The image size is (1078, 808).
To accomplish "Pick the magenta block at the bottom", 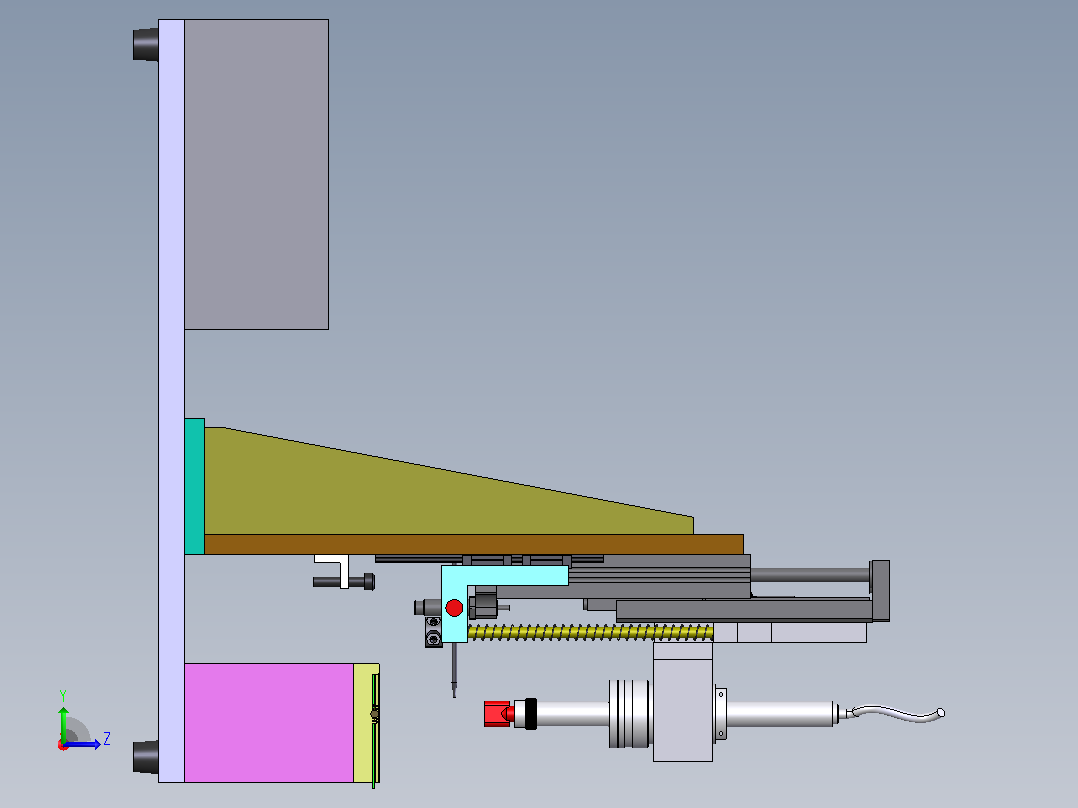I will pyautogui.click(x=269, y=723).
